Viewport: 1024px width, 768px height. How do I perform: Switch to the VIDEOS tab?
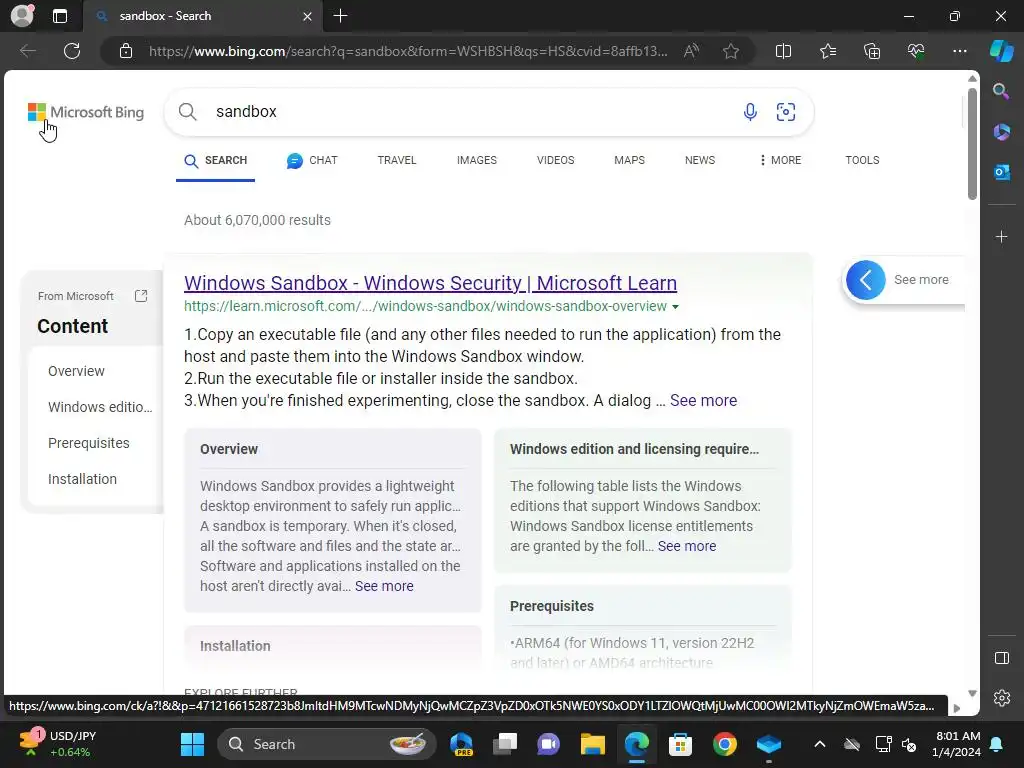555,160
